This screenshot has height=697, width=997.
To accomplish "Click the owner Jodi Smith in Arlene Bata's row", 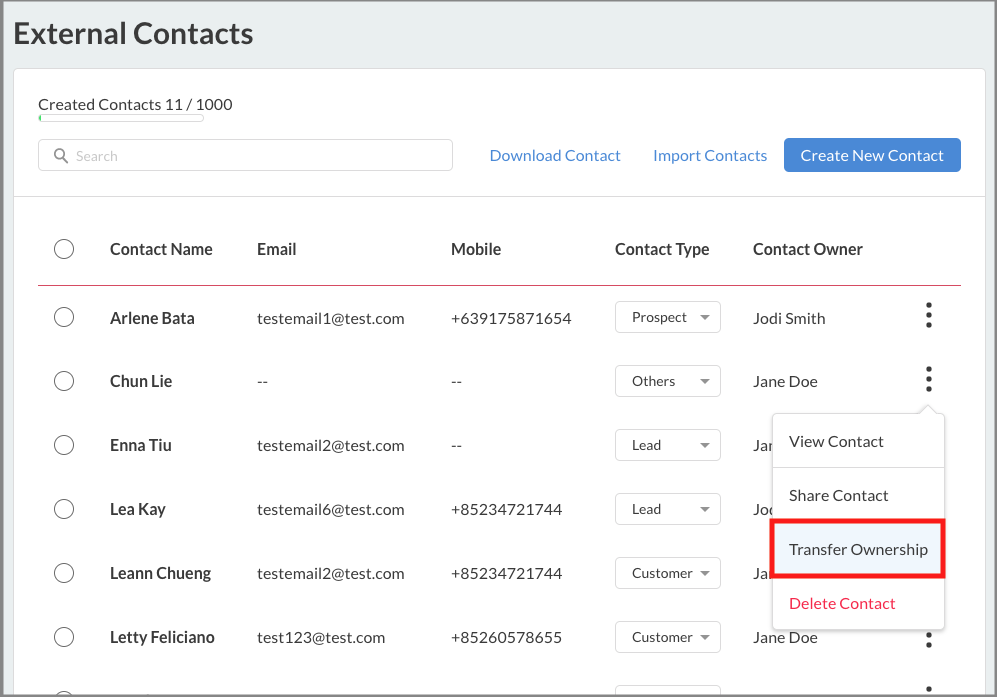I will pyautogui.click(x=789, y=319).
